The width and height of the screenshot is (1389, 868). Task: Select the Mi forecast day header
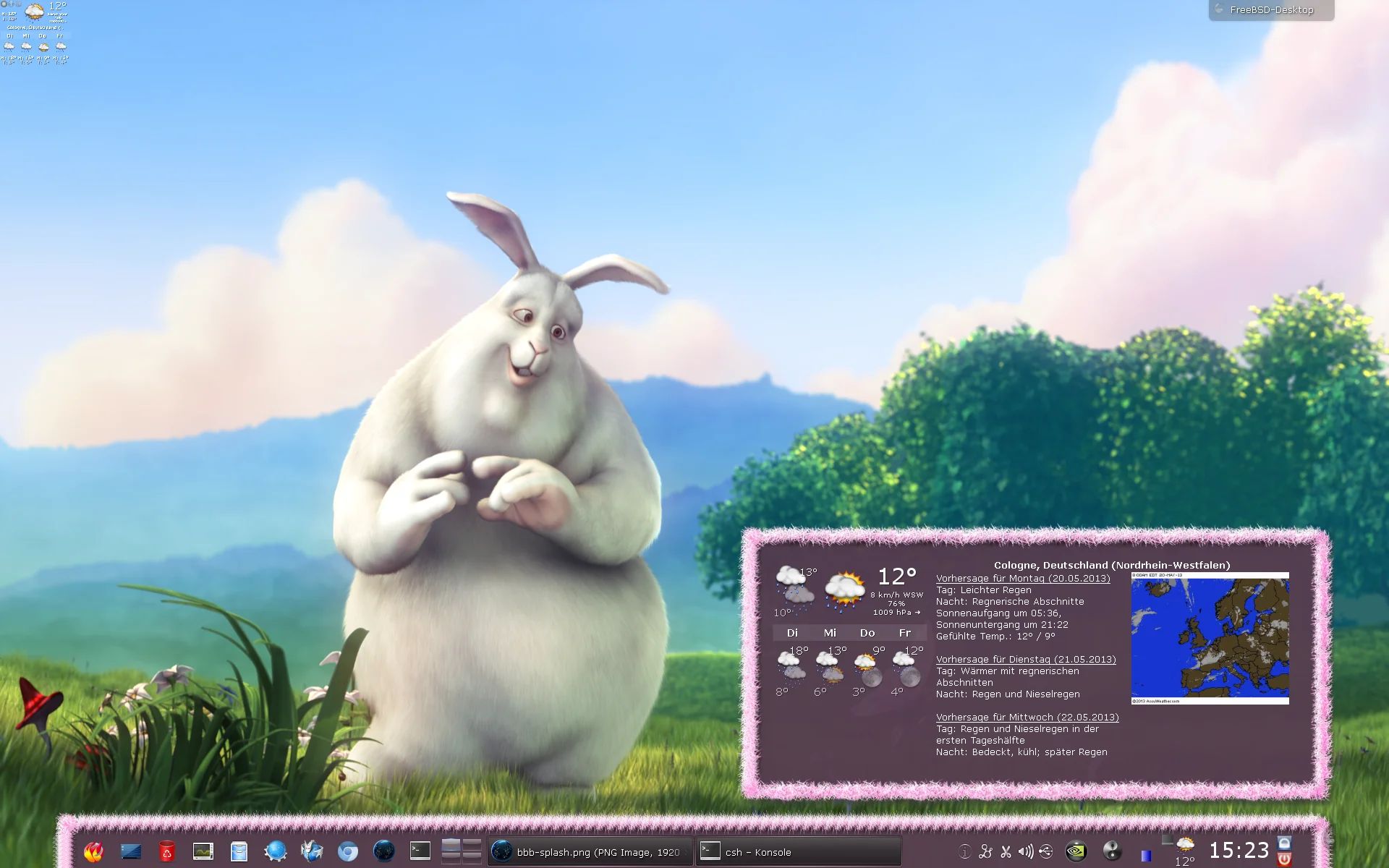(830, 633)
